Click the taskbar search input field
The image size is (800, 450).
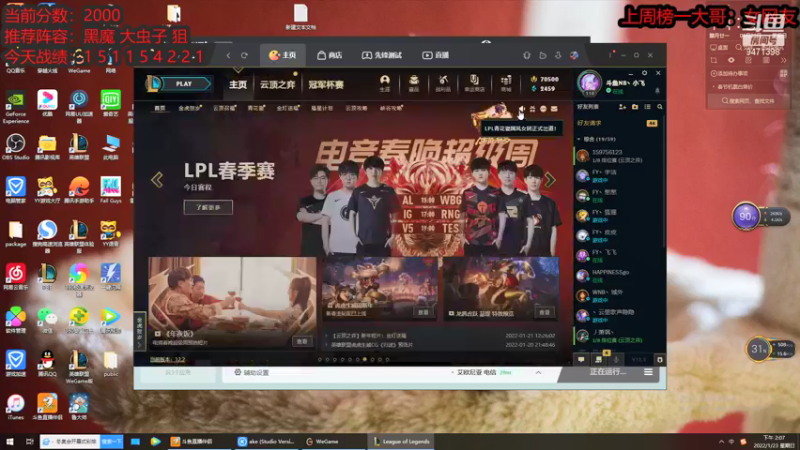tap(70, 441)
